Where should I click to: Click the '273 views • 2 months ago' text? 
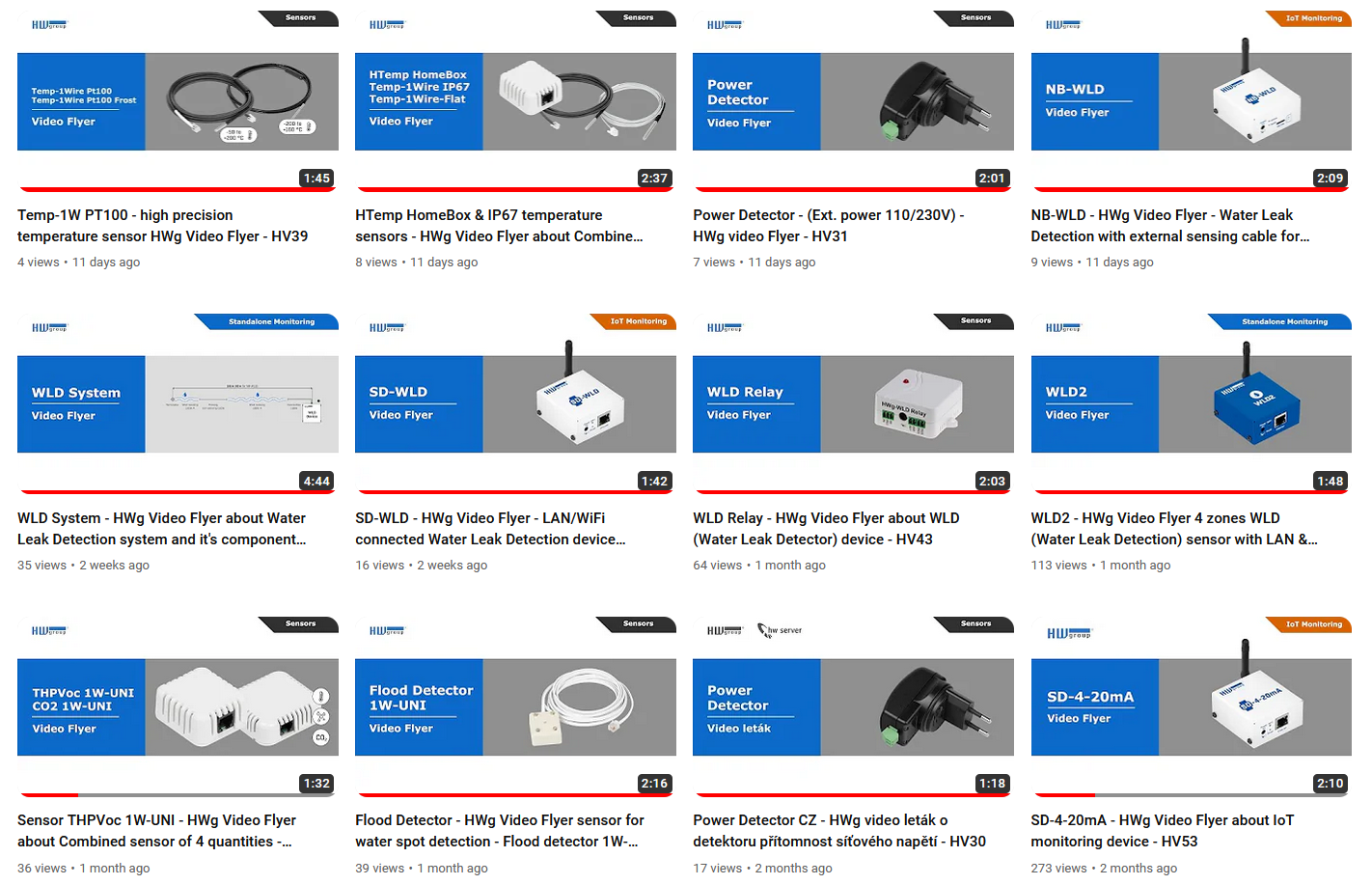click(x=1104, y=869)
